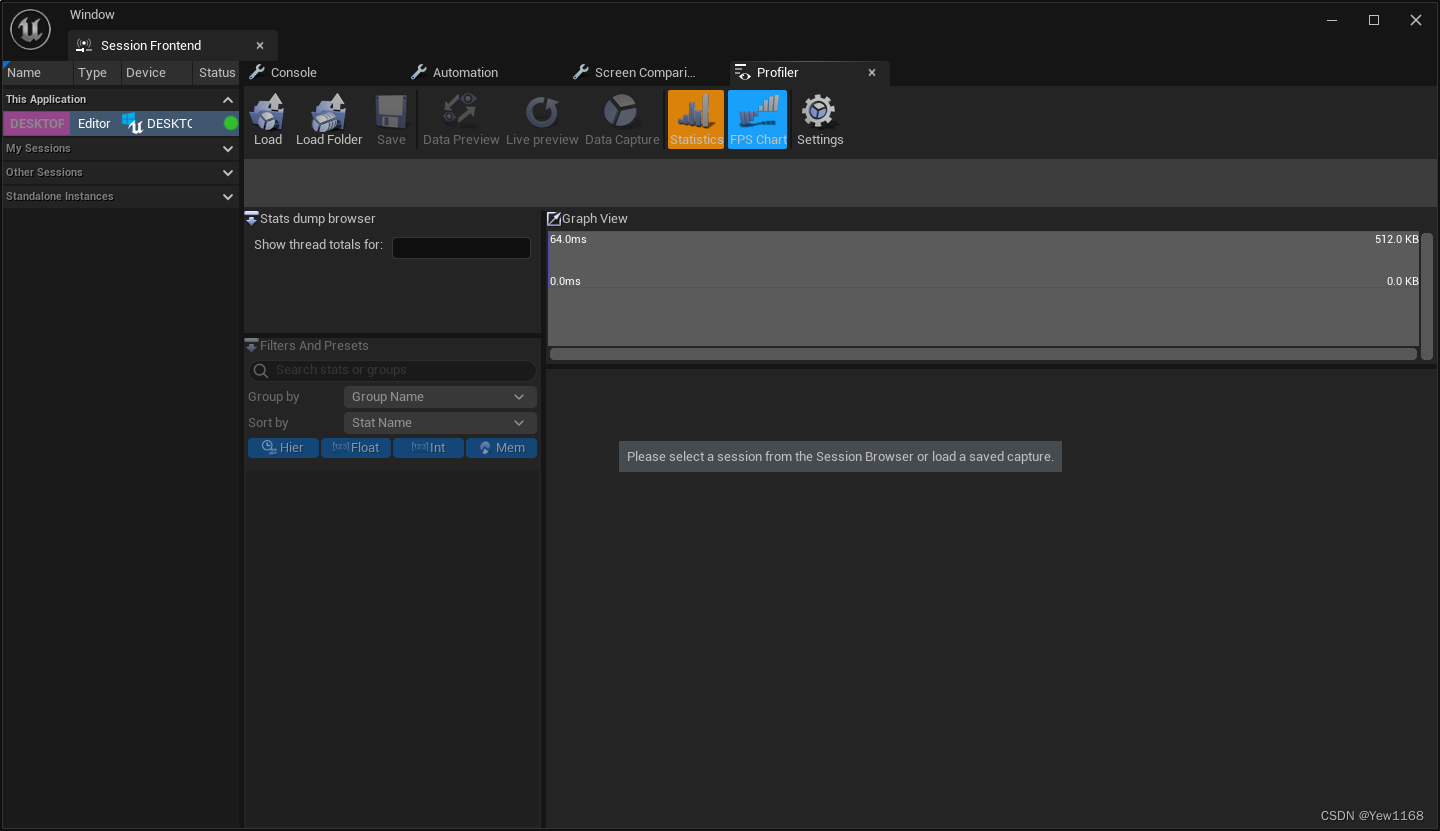The width and height of the screenshot is (1440, 831).
Task: Sort sessions by Device column header
Action: pos(157,72)
